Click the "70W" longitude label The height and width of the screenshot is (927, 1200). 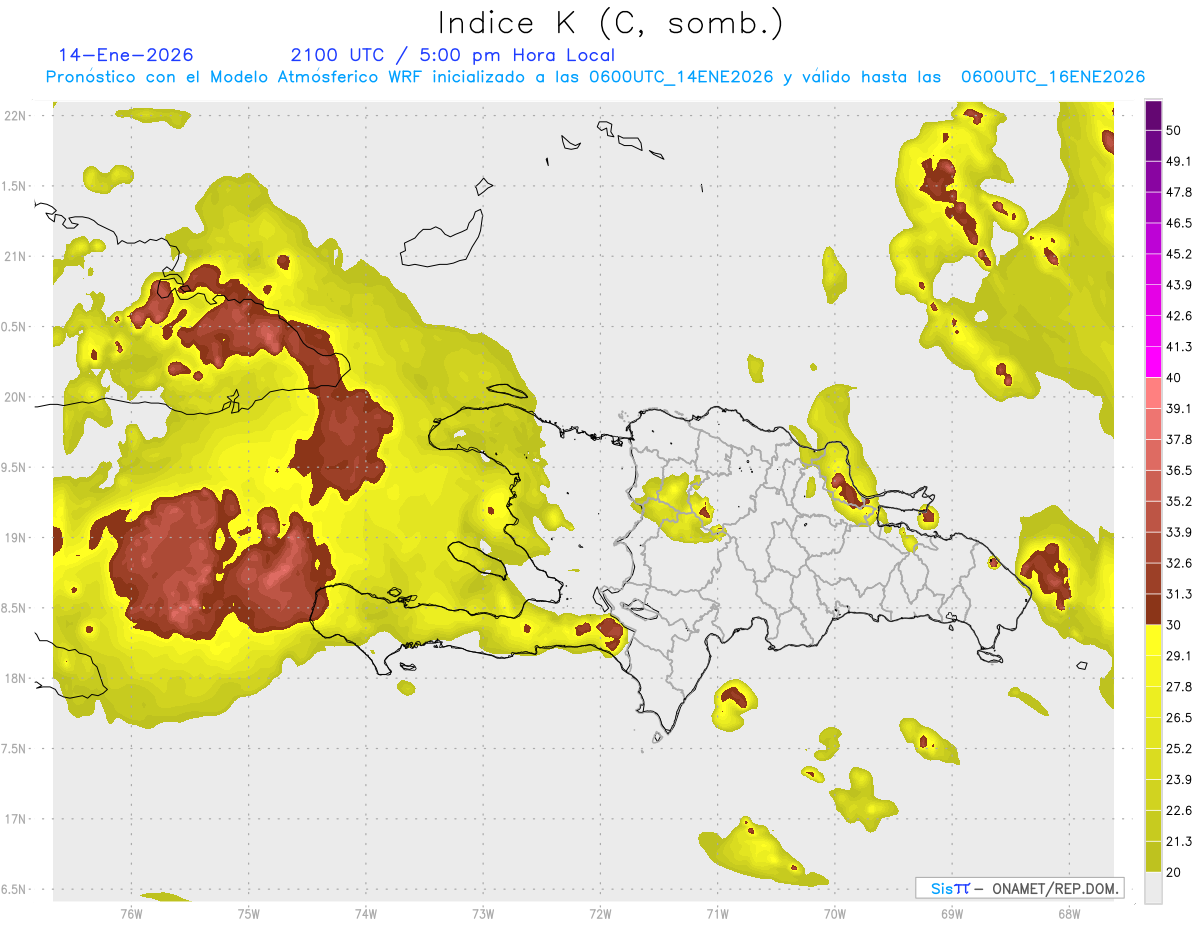(x=834, y=914)
